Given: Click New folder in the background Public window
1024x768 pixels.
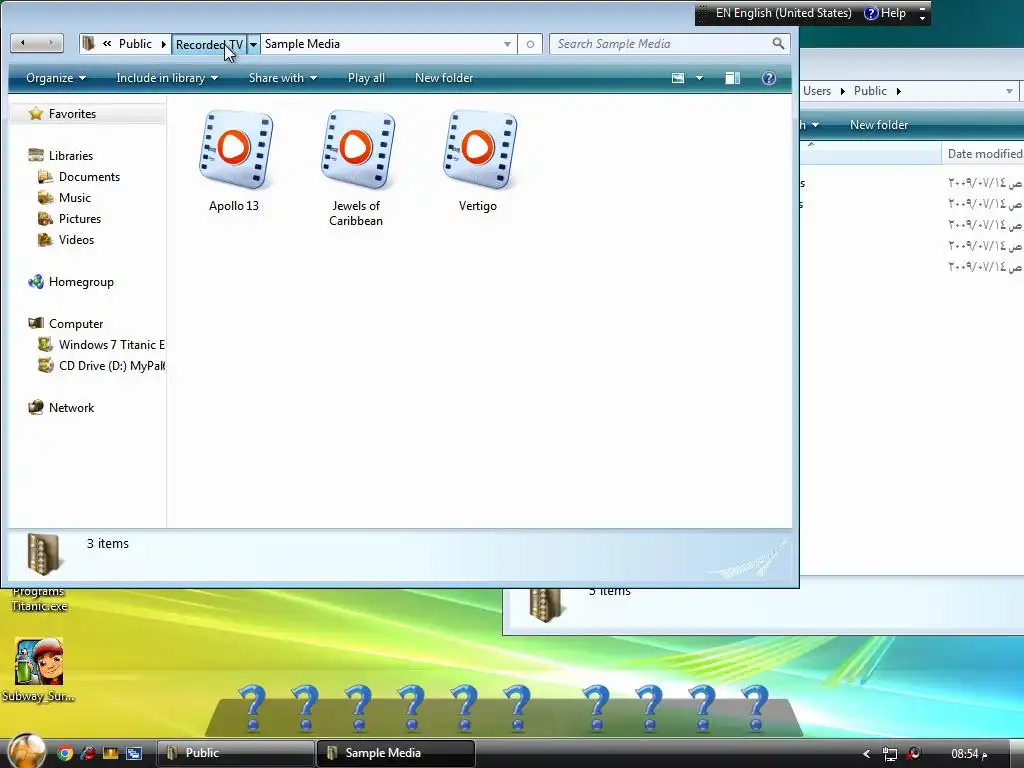Looking at the screenshot, I should point(879,125).
